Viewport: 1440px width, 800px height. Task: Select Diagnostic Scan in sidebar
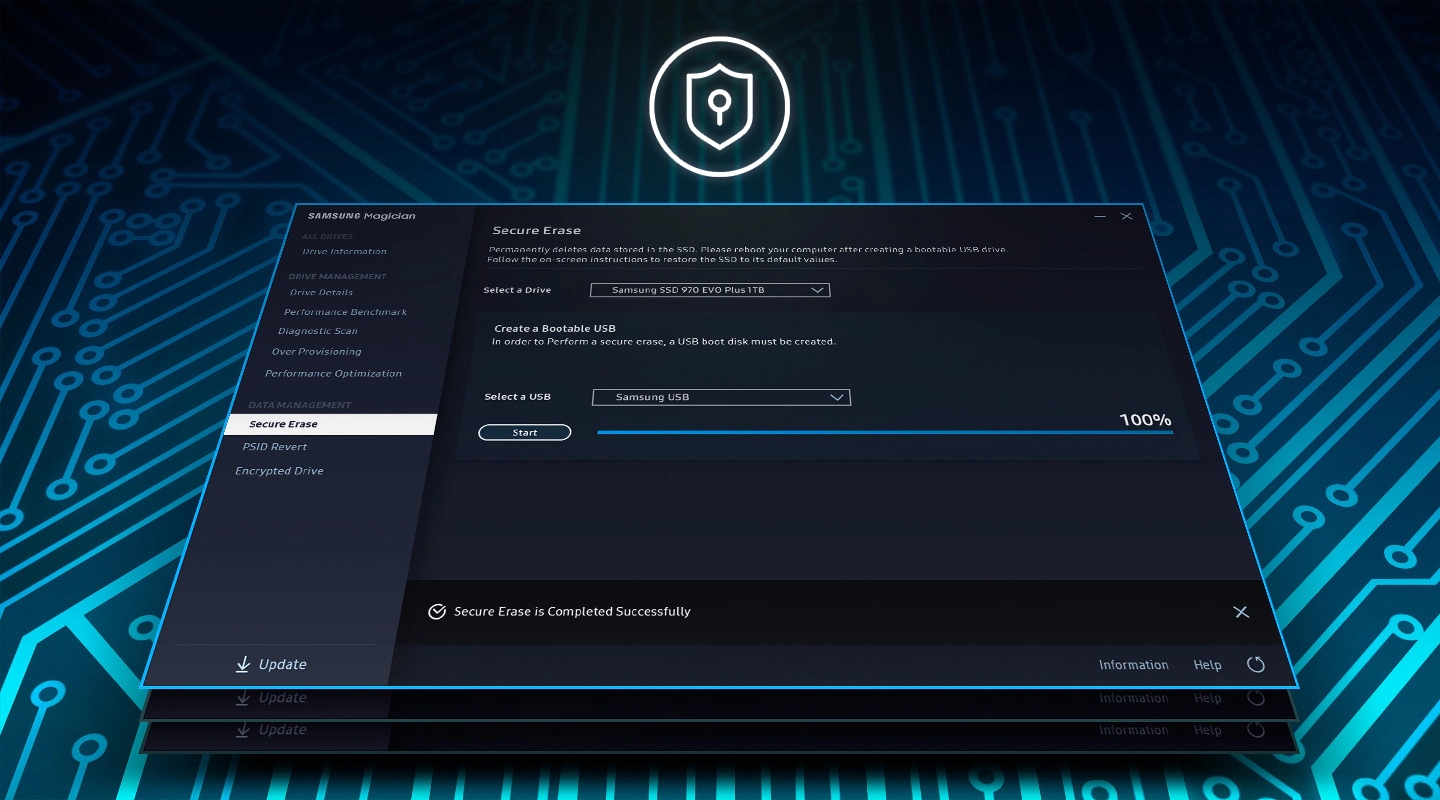tap(317, 331)
